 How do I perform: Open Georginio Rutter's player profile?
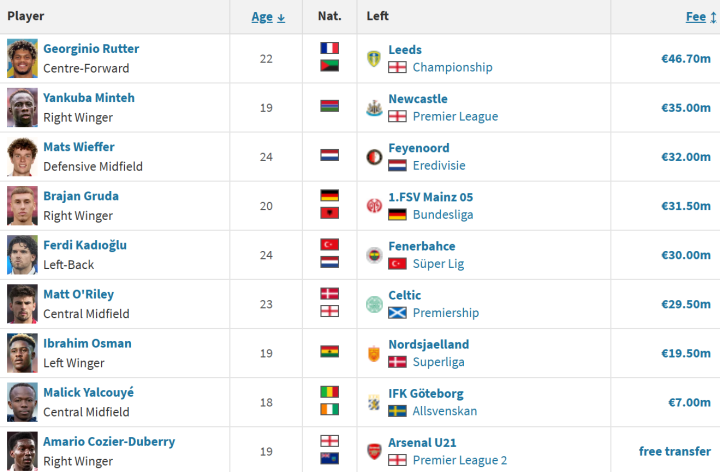91,49
